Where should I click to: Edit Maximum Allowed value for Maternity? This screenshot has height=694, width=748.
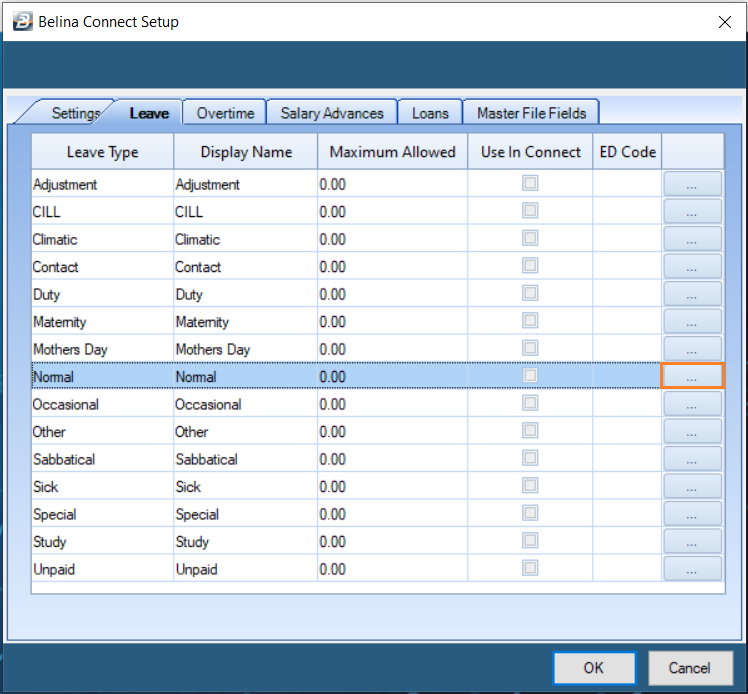pyautogui.click(x=392, y=321)
